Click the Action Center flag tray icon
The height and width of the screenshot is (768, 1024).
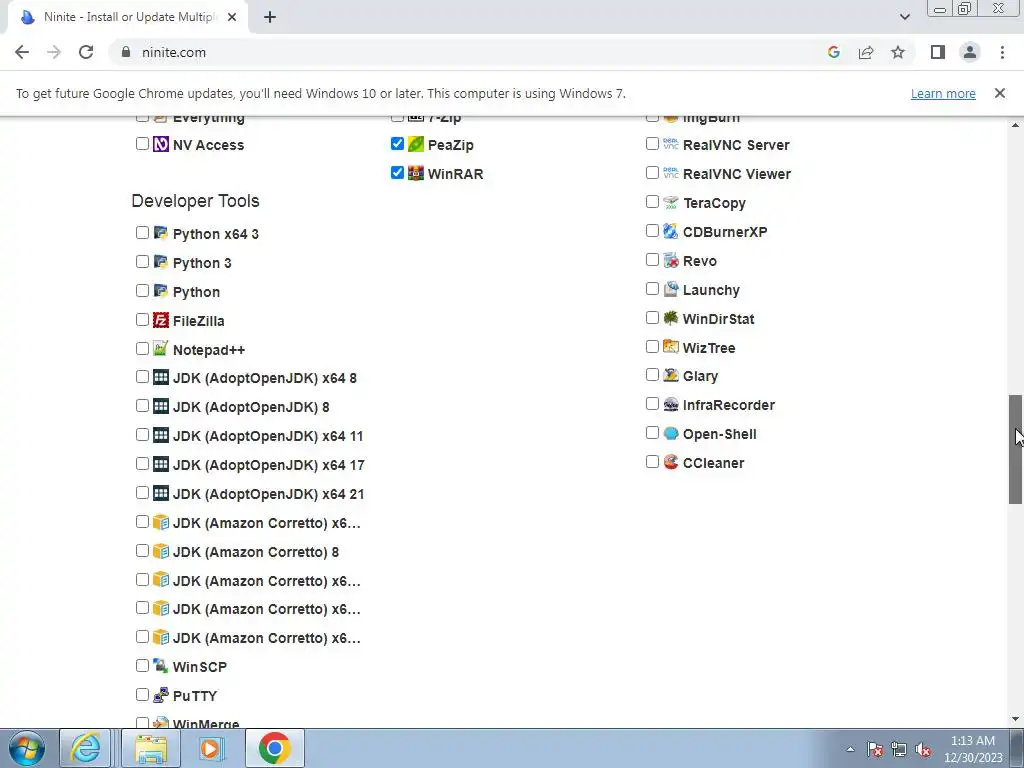(875, 749)
